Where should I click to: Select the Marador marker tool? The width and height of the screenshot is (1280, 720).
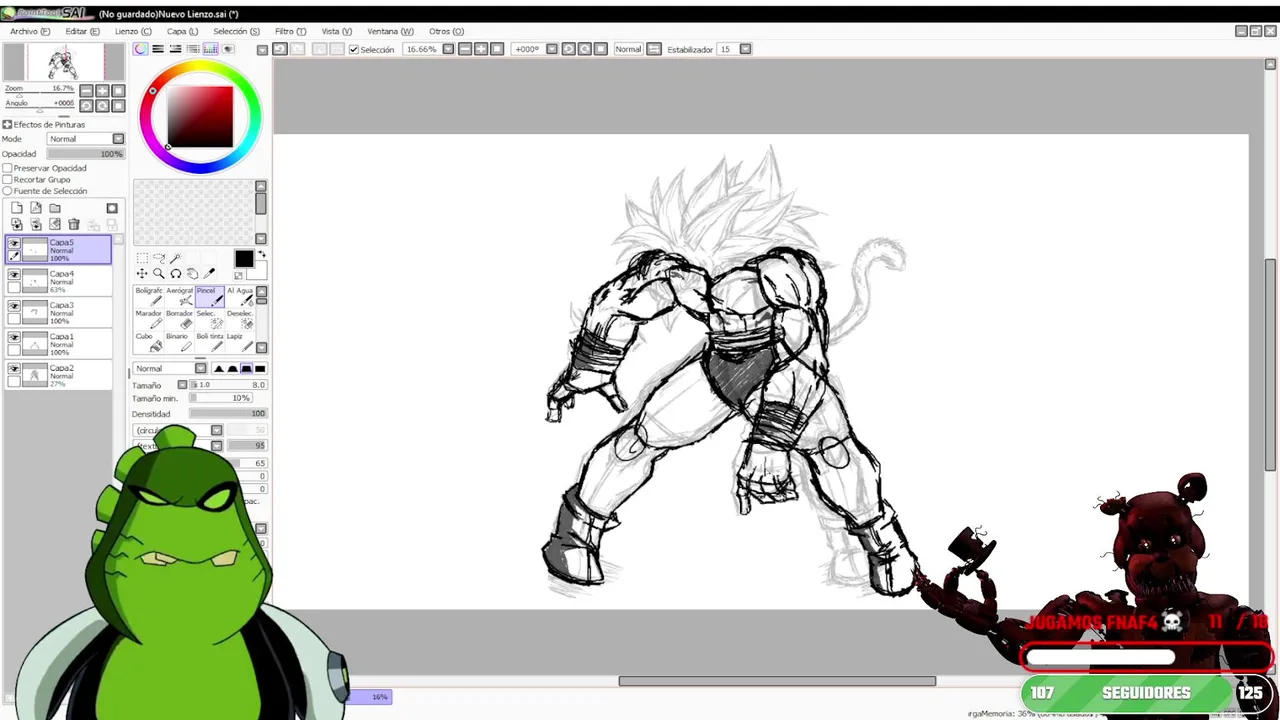click(147, 319)
